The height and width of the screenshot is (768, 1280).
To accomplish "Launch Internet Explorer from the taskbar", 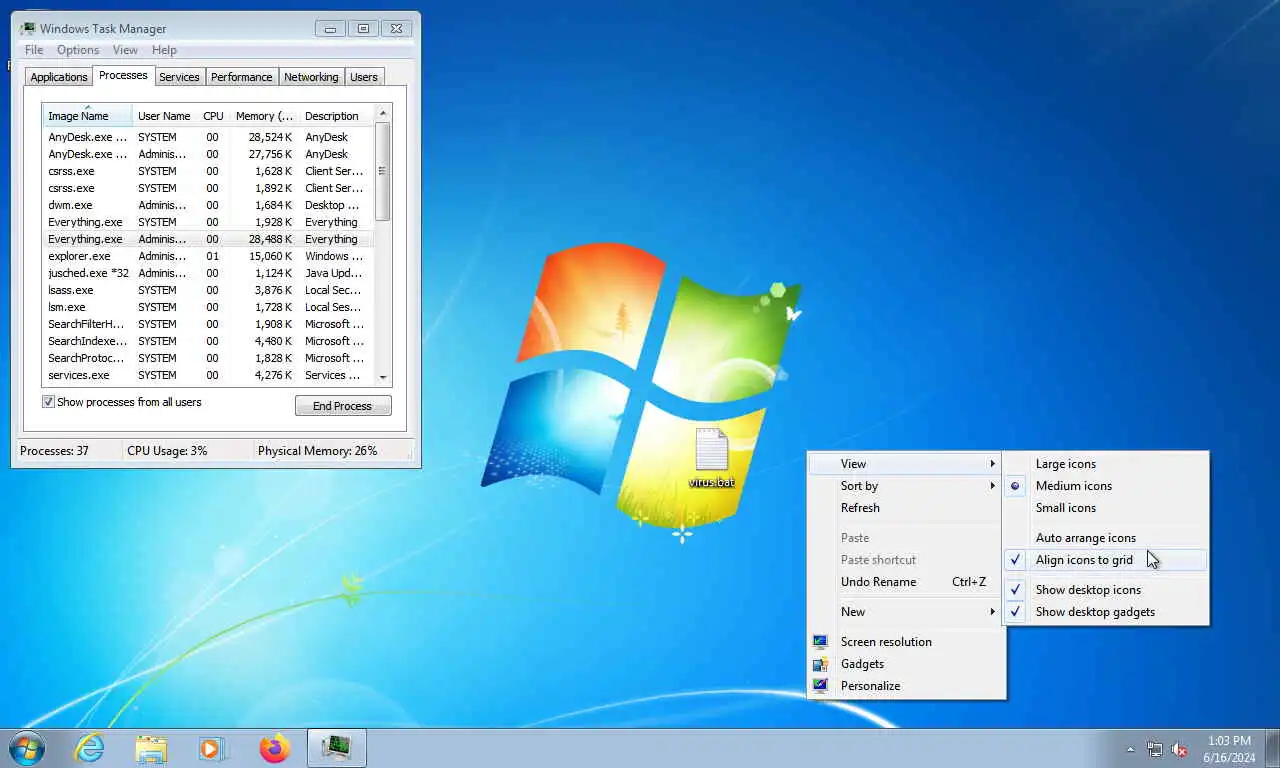I will coord(90,748).
